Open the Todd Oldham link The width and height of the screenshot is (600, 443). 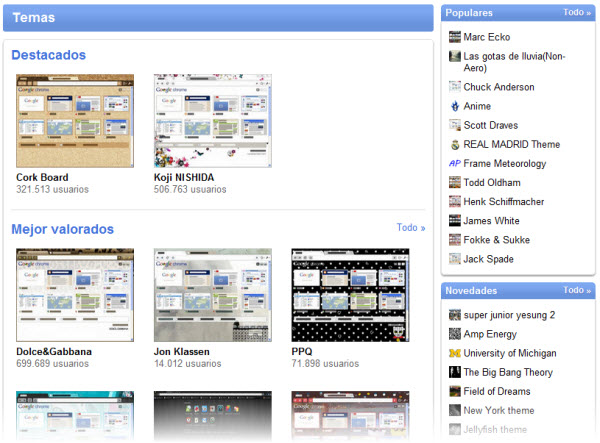(x=492, y=182)
